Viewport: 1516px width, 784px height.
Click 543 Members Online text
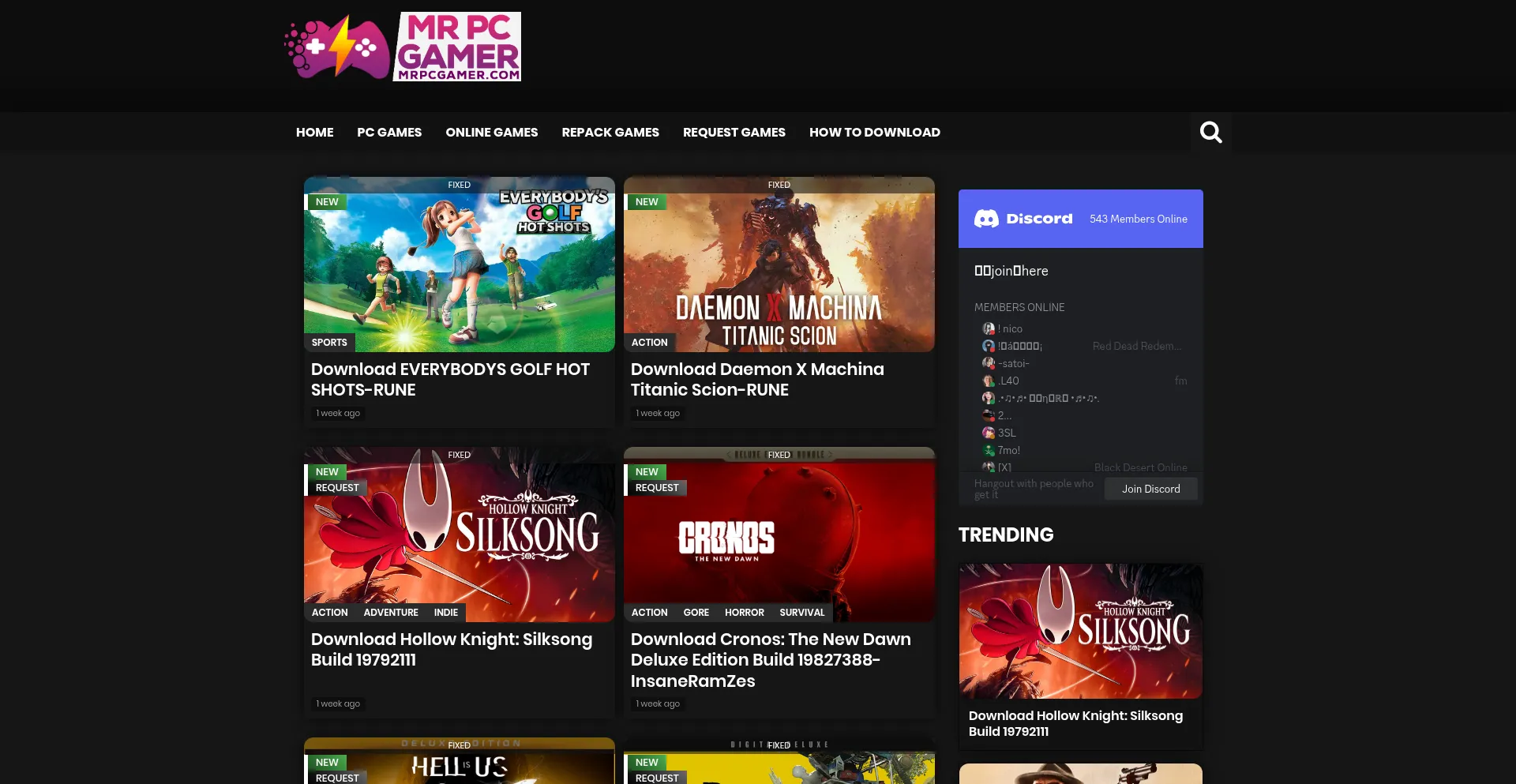pos(1139,219)
